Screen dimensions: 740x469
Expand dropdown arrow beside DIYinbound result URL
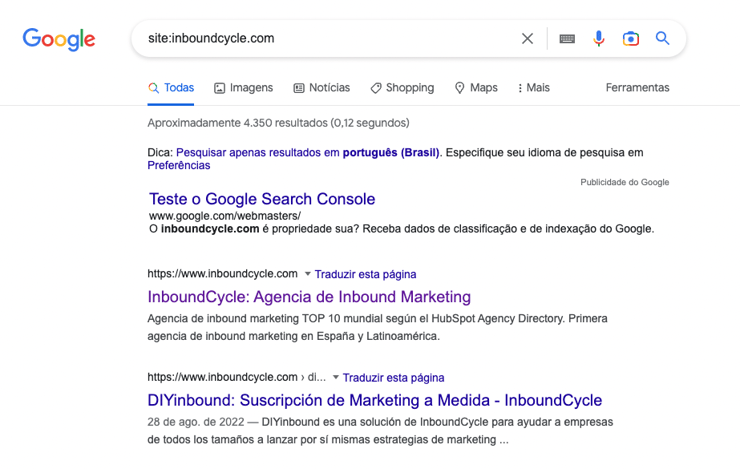(336, 377)
